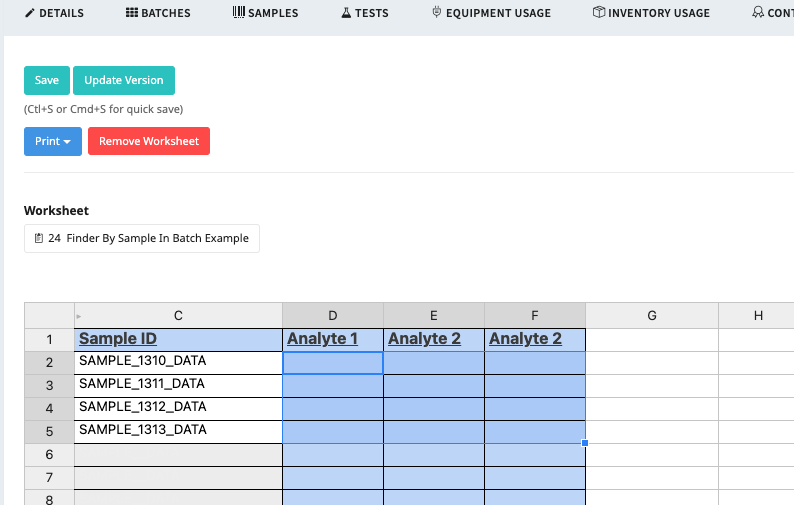
Task: Open the Details tab
Action: tap(55, 13)
